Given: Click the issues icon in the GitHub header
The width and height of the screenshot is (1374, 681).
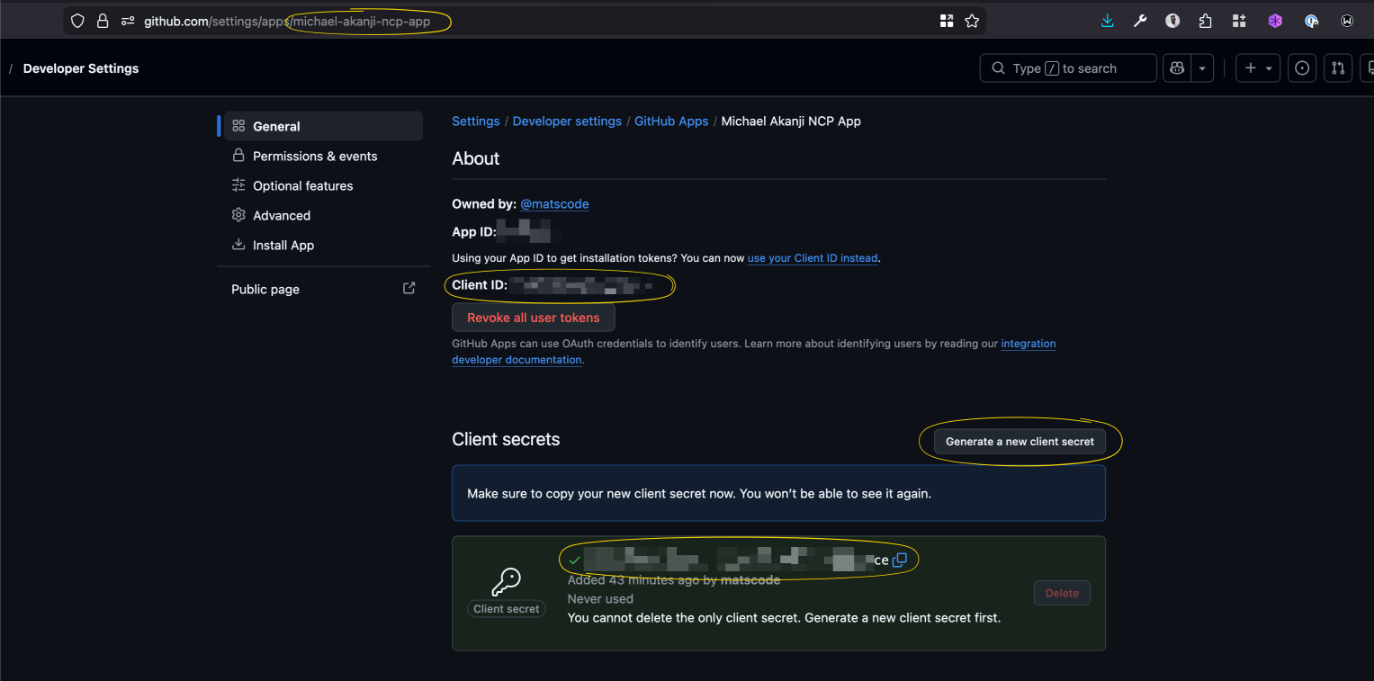Looking at the screenshot, I should click(1301, 67).
